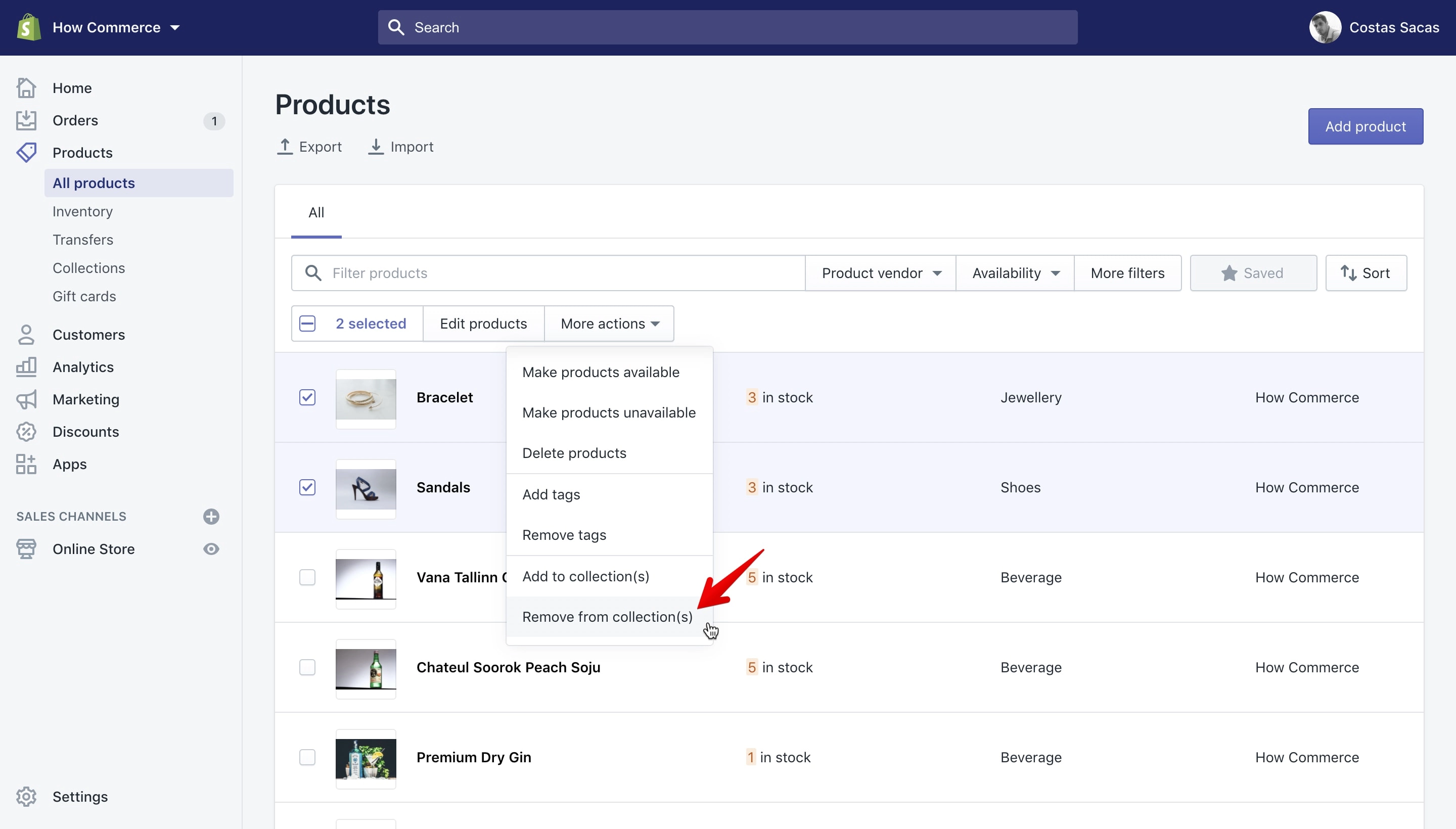Click the Discounts badge icon
The width and height of the screenshot is (1456, 829).
(26, 432)
